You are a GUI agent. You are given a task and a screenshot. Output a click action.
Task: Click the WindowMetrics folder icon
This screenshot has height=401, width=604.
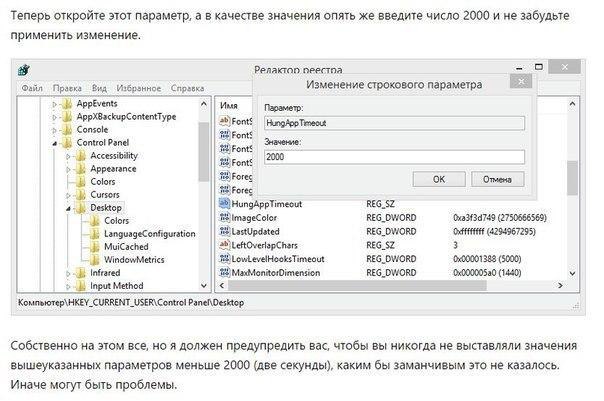[95, 259]
